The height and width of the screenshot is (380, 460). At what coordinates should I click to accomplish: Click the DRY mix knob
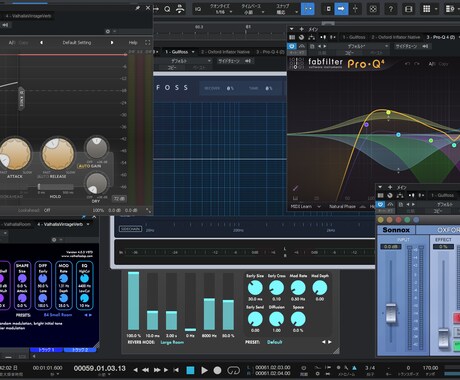click(x=96, y=184)
